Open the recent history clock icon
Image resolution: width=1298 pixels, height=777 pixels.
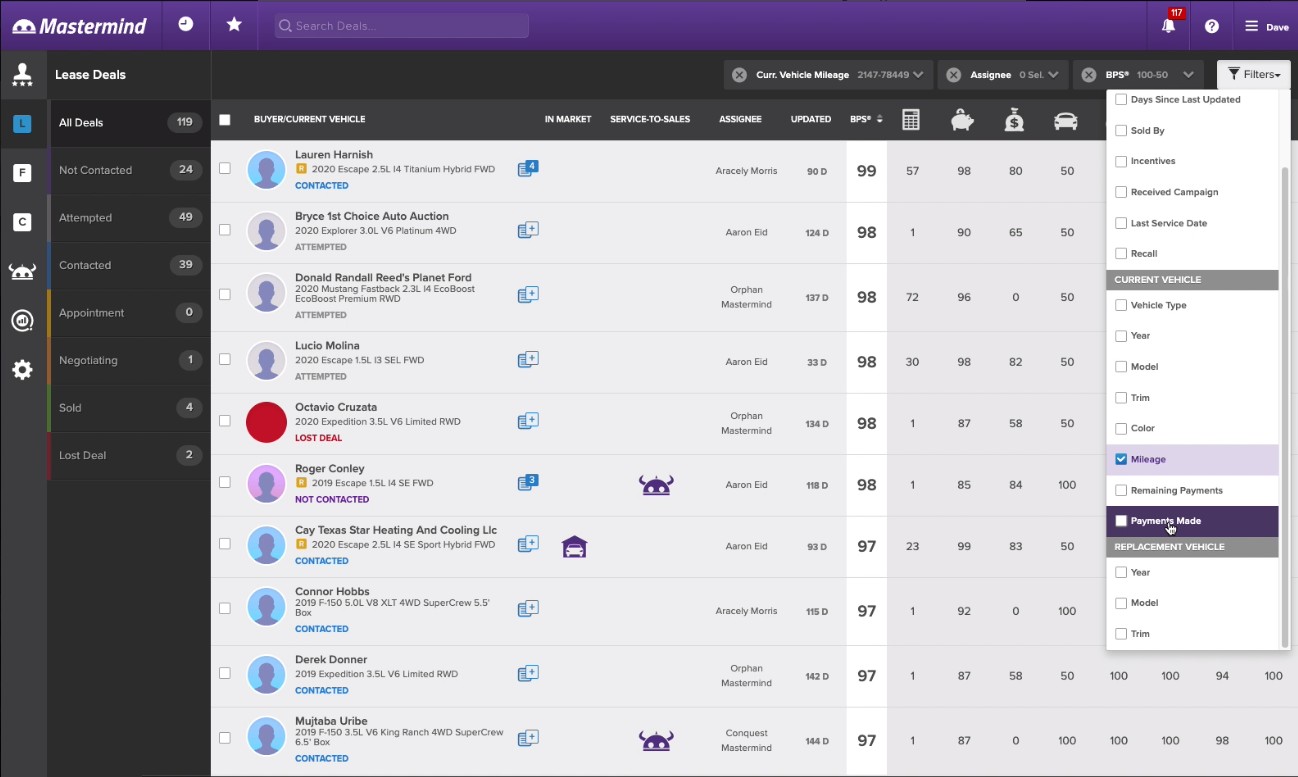[x=185, y=25]
